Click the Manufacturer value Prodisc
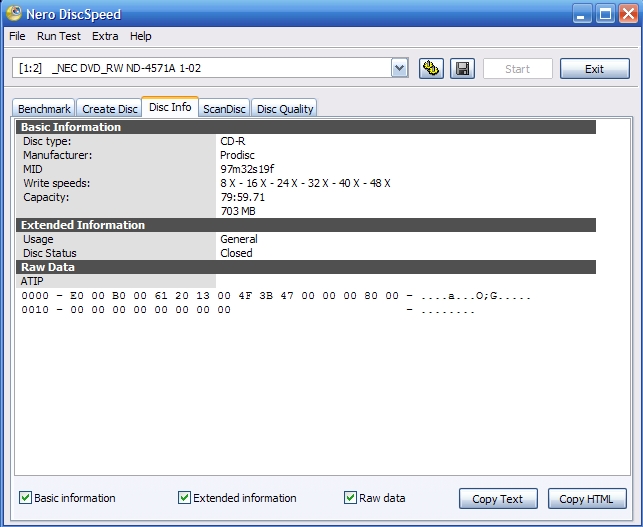Image resolution: width=643 pixels, height=527 pixels. [237, 155]
